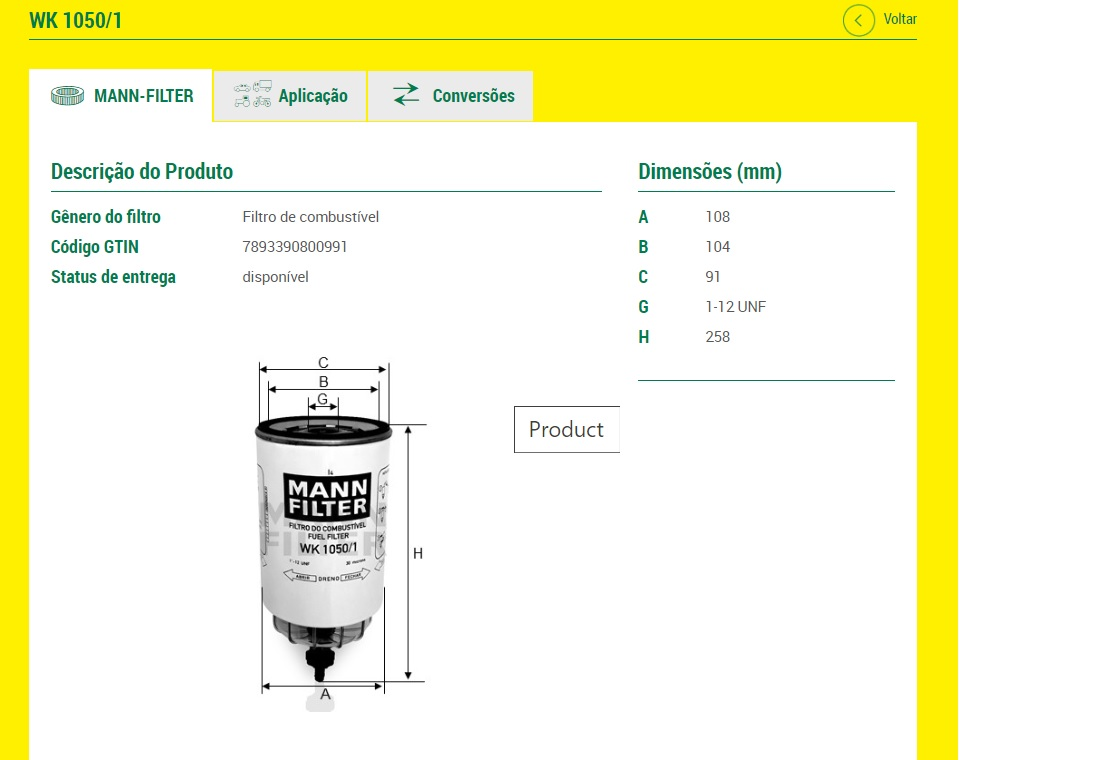This screenshot has height=760, width=1113.
Task: Click the disponível delivery status
Action: tap(275, 277)
